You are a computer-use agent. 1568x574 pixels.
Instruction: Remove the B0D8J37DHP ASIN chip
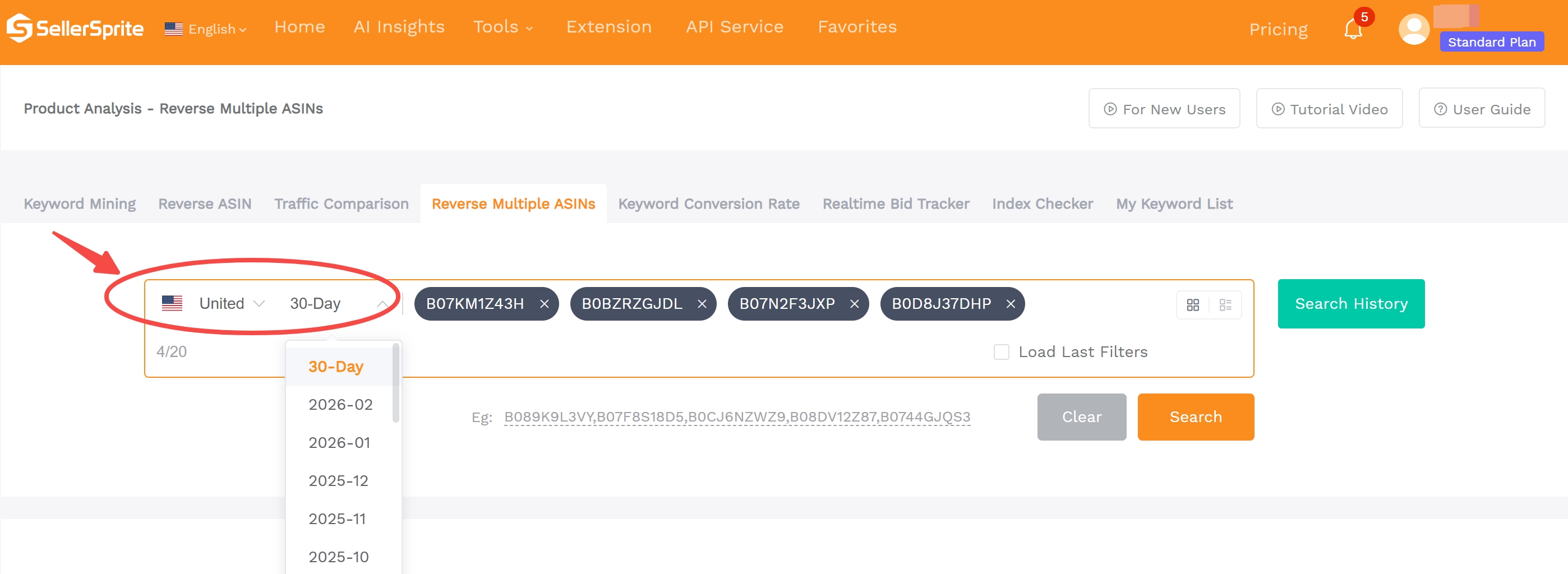click(1011, 304)
